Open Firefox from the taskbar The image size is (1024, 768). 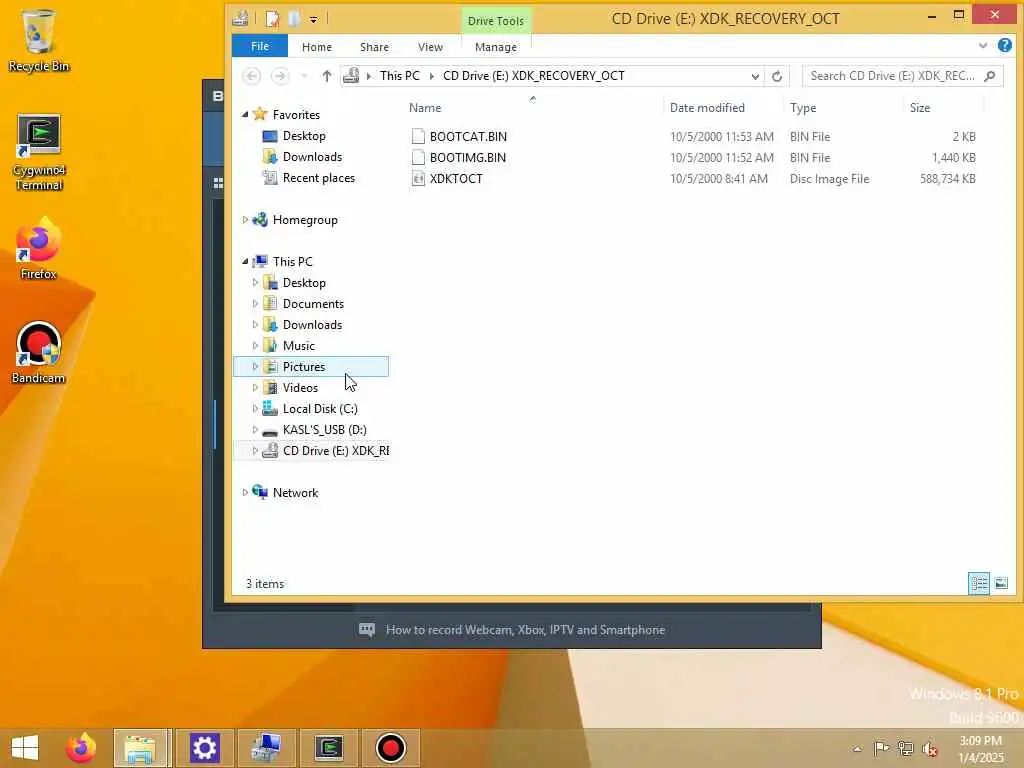(81, 748)
